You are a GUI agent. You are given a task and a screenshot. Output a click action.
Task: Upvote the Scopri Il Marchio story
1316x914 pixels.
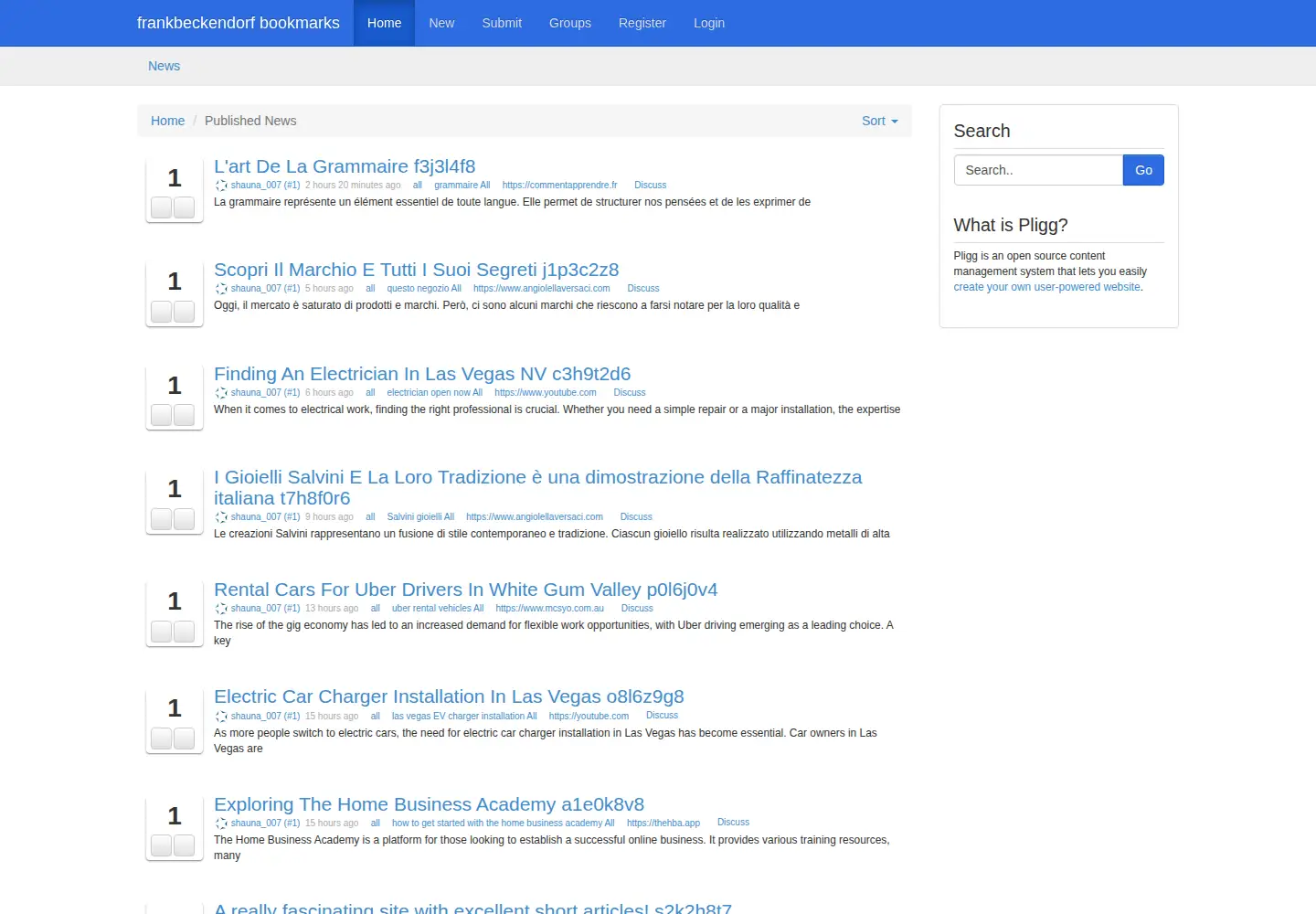click(162, 312)
